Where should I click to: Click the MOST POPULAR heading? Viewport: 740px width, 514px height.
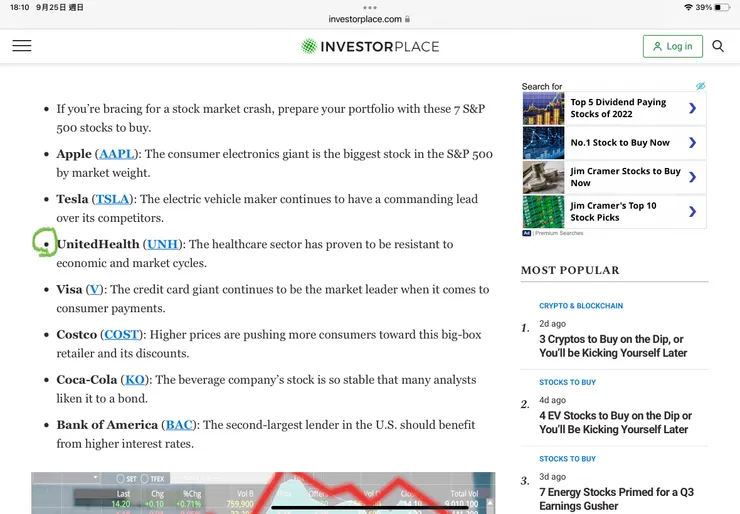click(570, 270)
